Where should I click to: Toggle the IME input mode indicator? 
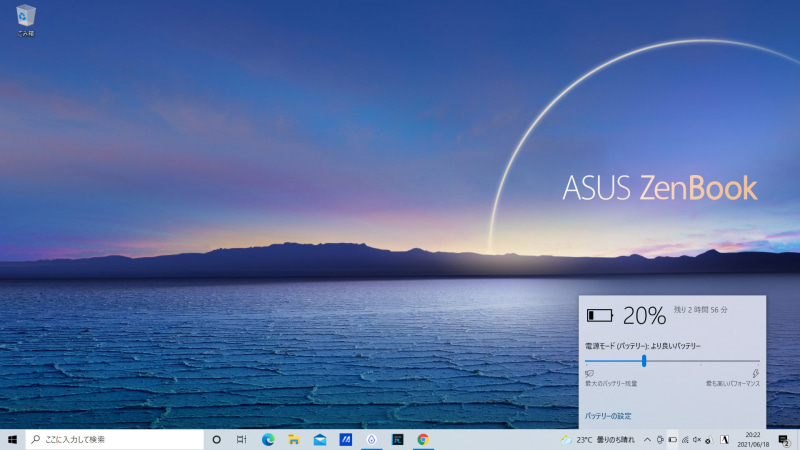click(724, 439)
